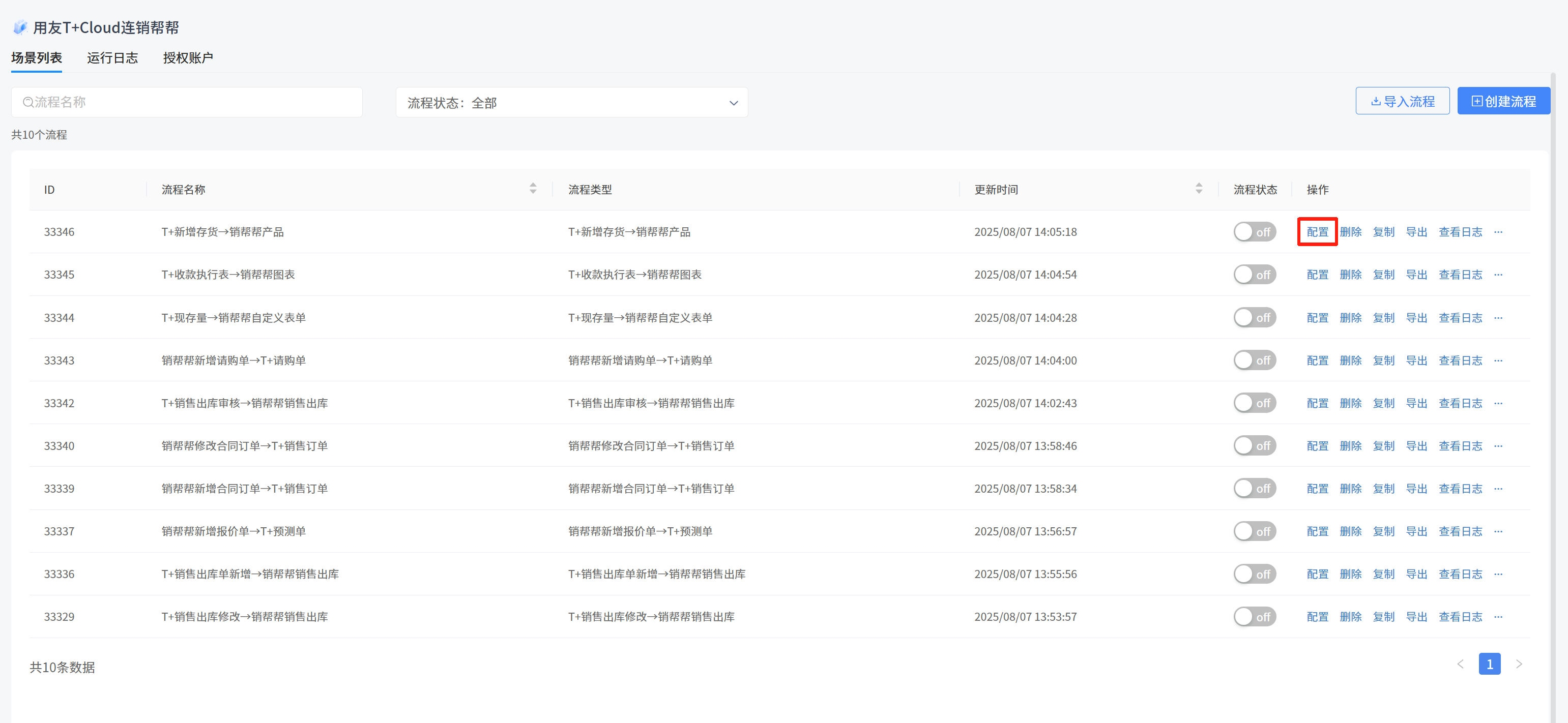Switch to 场景列表 tab
The image size is (1568, 723).
click(37, 58)
